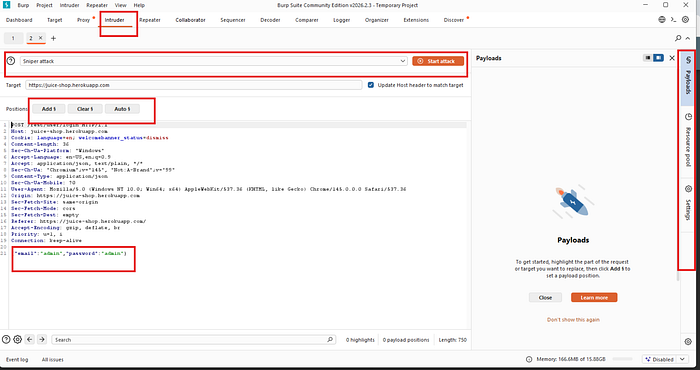This screenshot has width=700, height=370.
Task: Open the Settings sidebar tab
Action: [688, 204]
